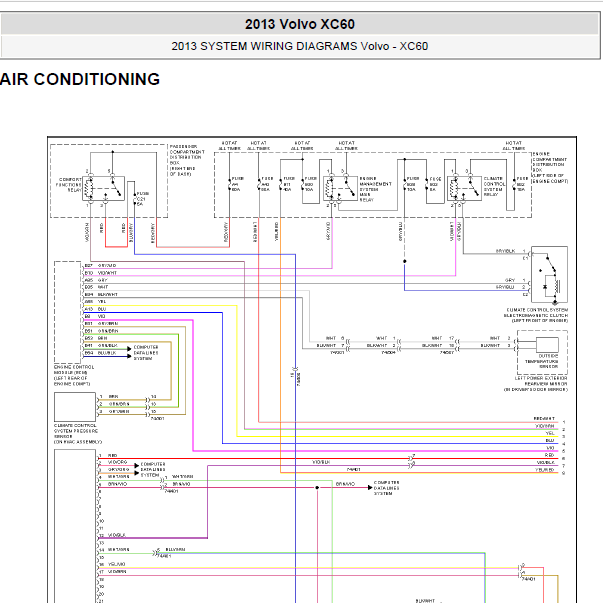Click the C21 5A fuse symbol
This screenshot has width=603, height=603.
pyautogui.click(x=135, y=198)
